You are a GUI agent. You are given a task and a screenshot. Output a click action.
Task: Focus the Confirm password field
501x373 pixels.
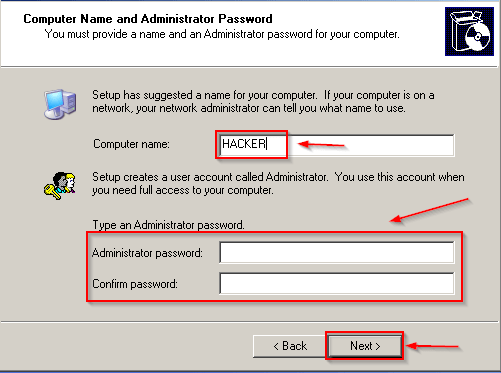tap(337, 283)
